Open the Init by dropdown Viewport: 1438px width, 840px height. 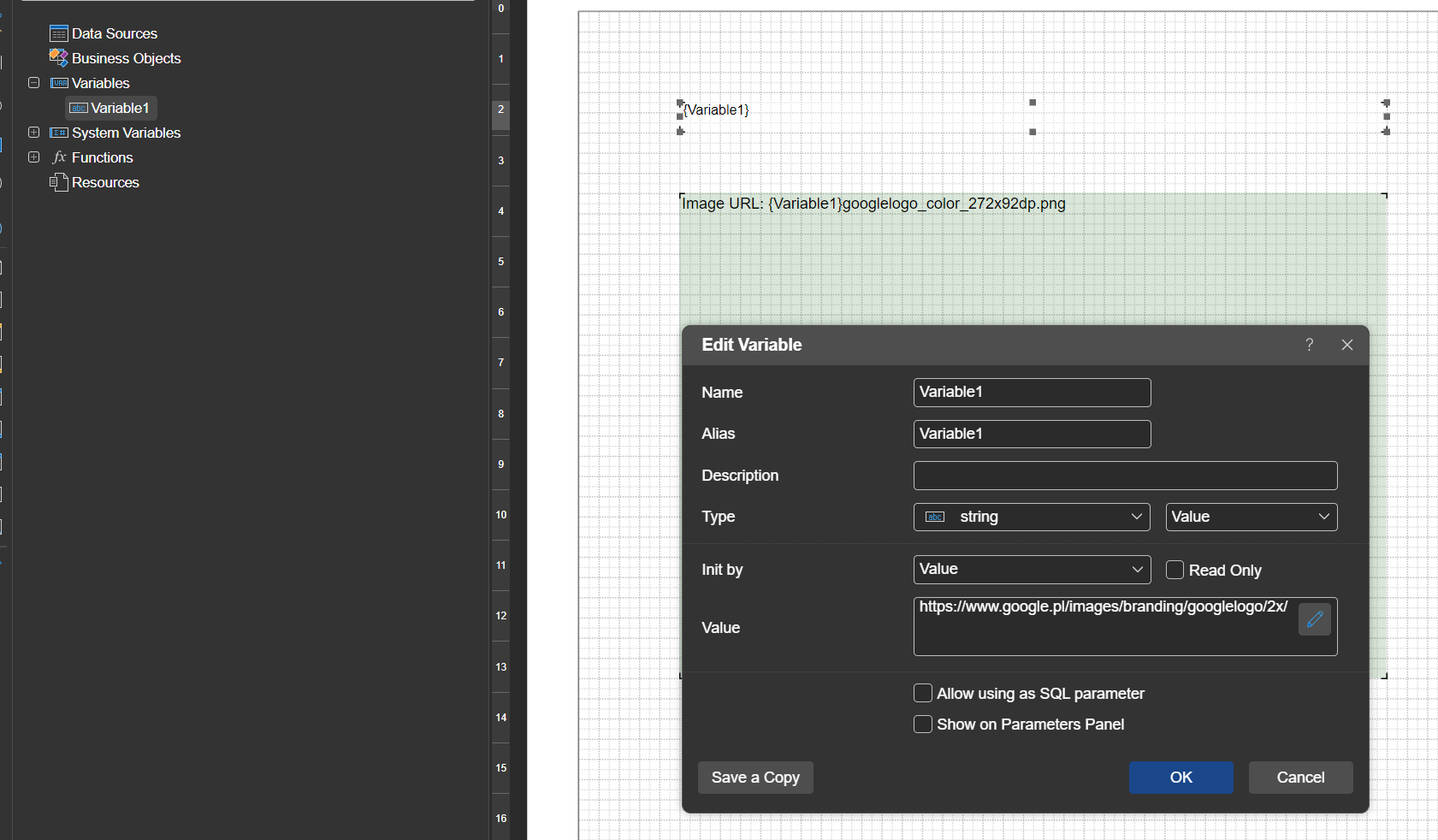tap(1033, 570)
